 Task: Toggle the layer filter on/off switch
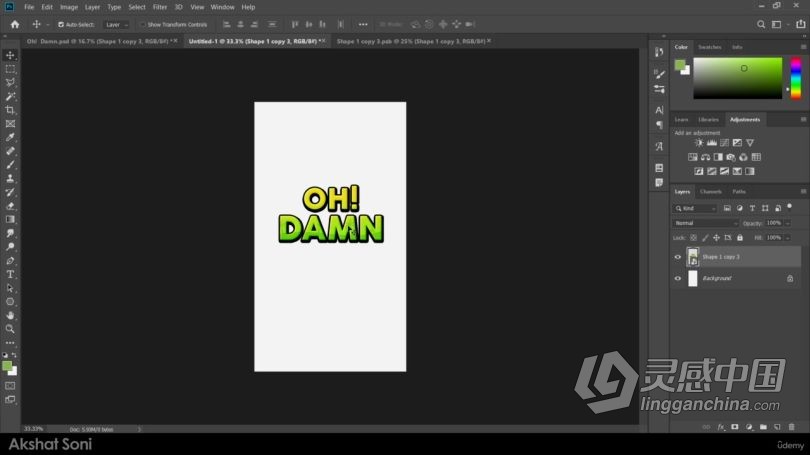789,207
